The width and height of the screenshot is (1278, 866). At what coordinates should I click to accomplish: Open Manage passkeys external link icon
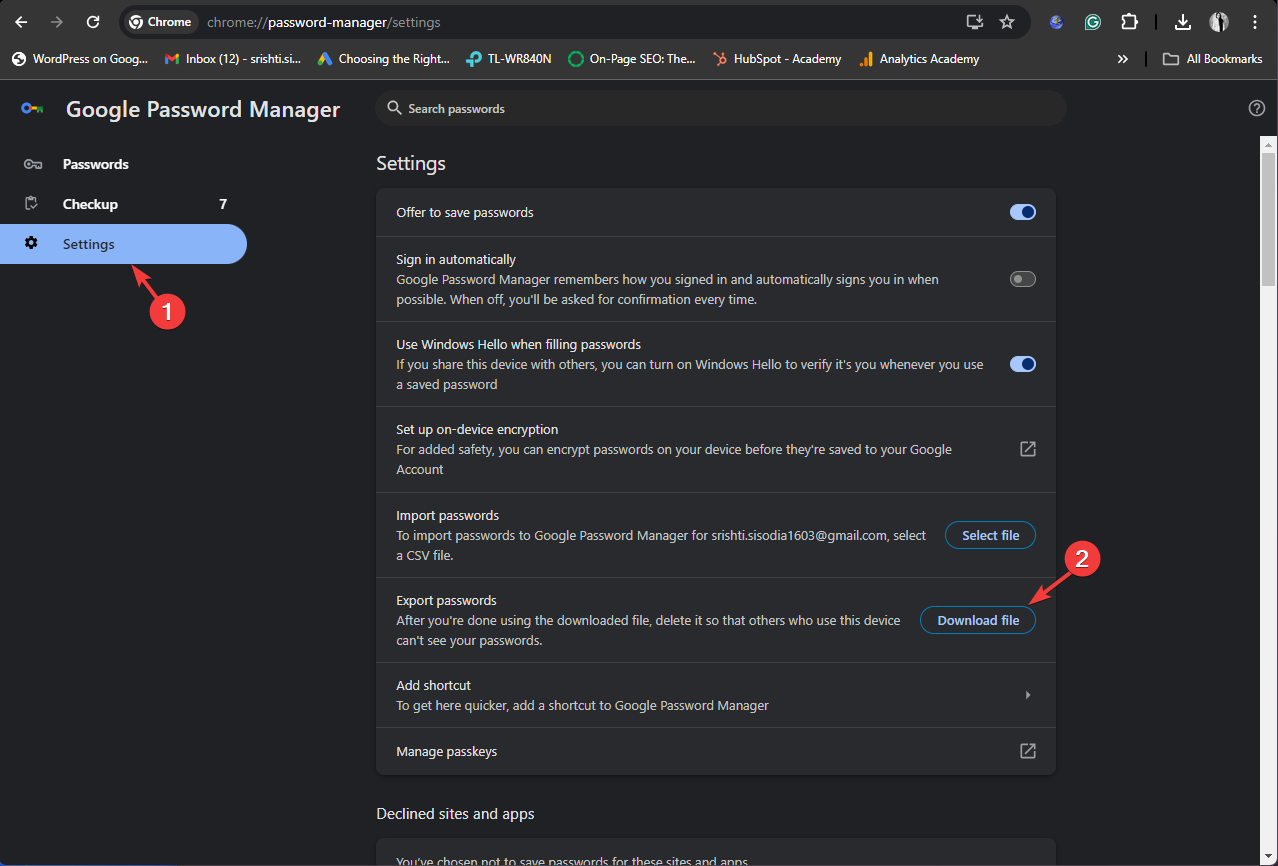tap(1027, 751)
